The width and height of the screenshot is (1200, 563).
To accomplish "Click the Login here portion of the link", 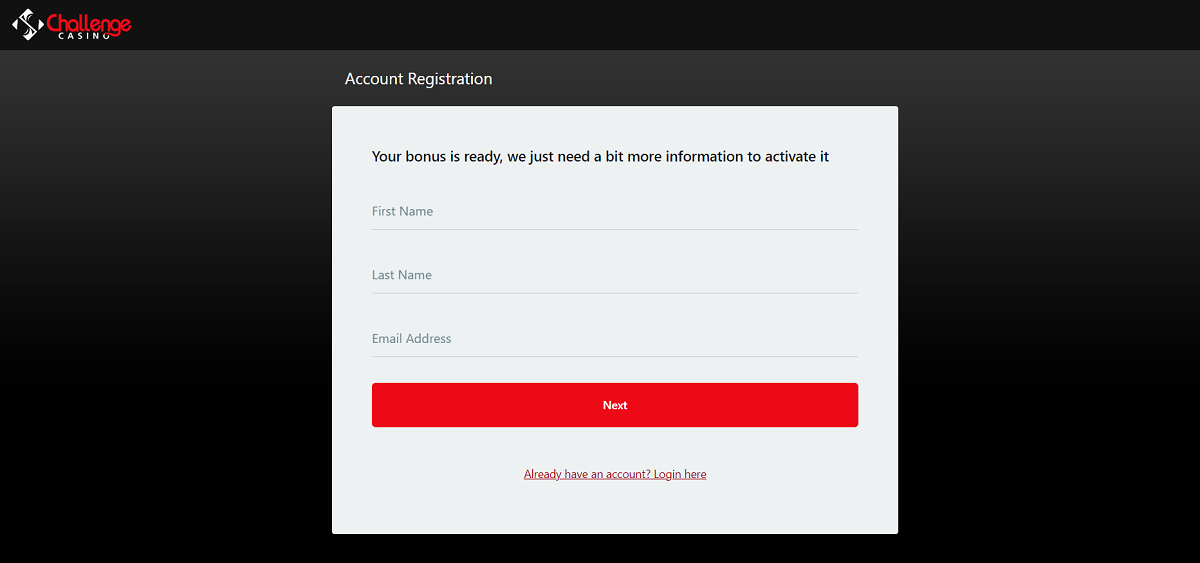I will 680,474.
